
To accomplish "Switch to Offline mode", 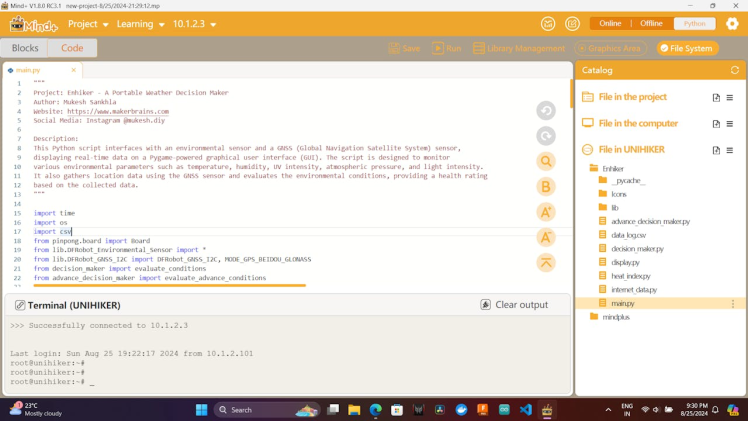I will click(x=651, y=24).
